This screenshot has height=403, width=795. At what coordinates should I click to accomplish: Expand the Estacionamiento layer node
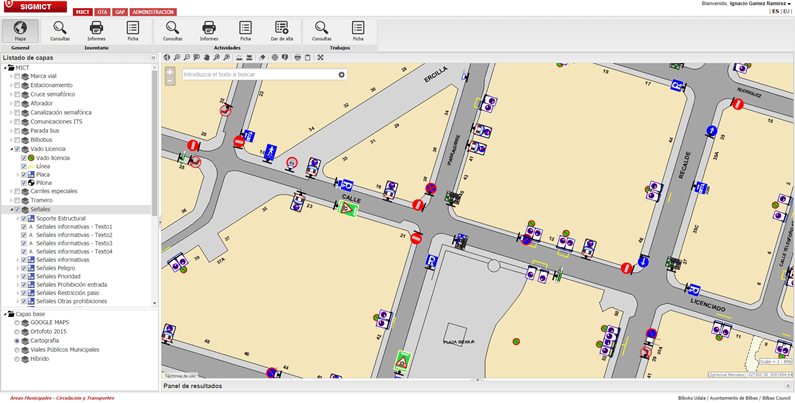point(11,85)
